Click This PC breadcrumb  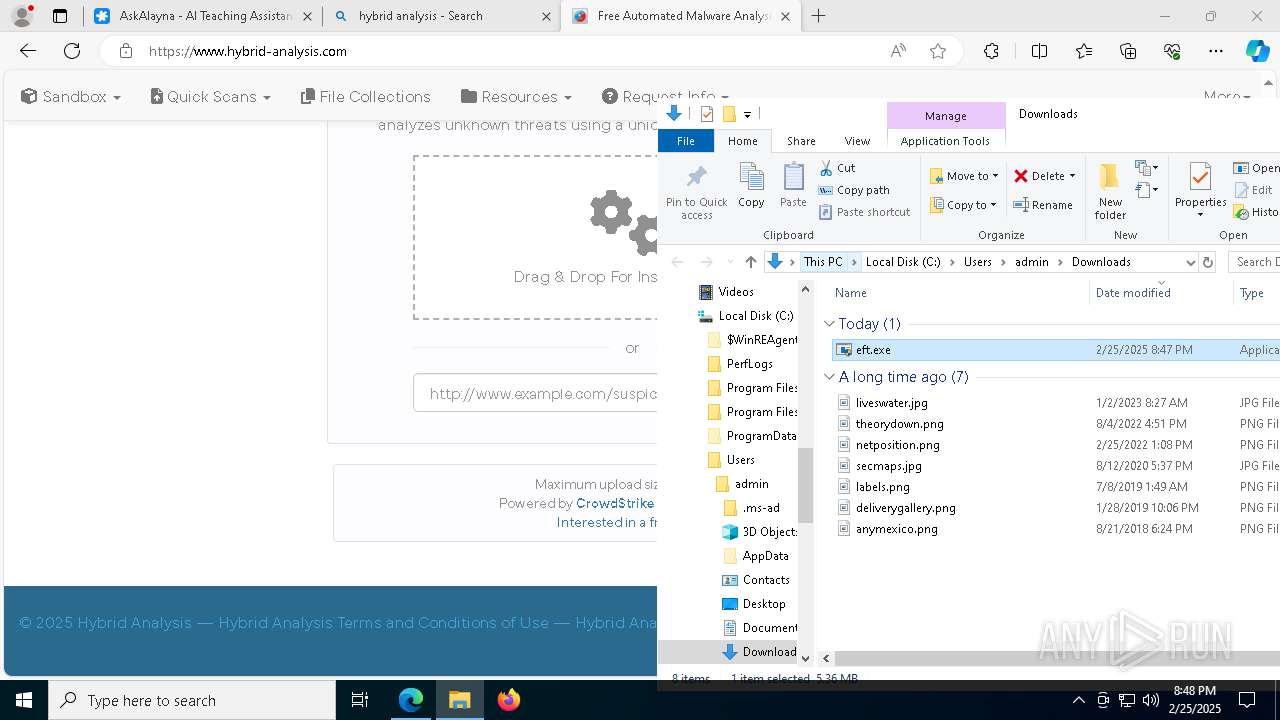pyautogui.click(x=823, y=262)
